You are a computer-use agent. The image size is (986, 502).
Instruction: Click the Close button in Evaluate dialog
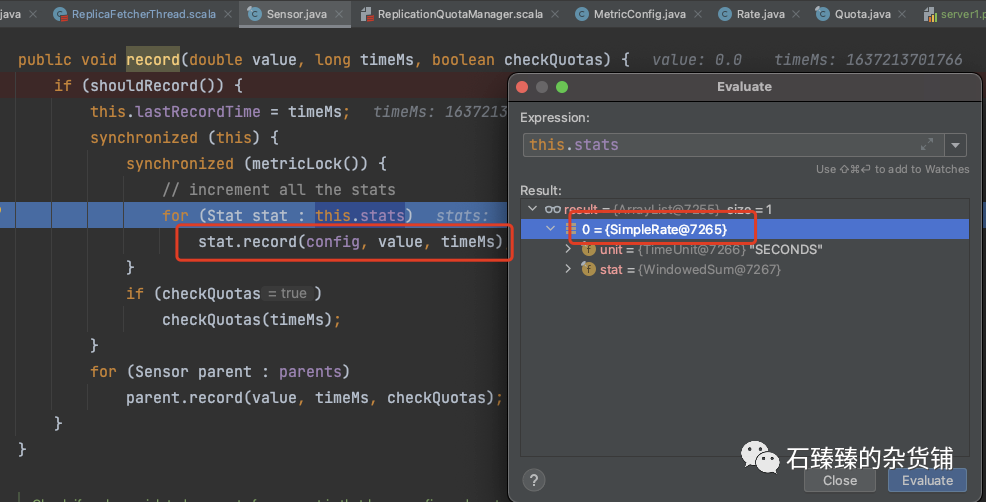coord(839,481)
